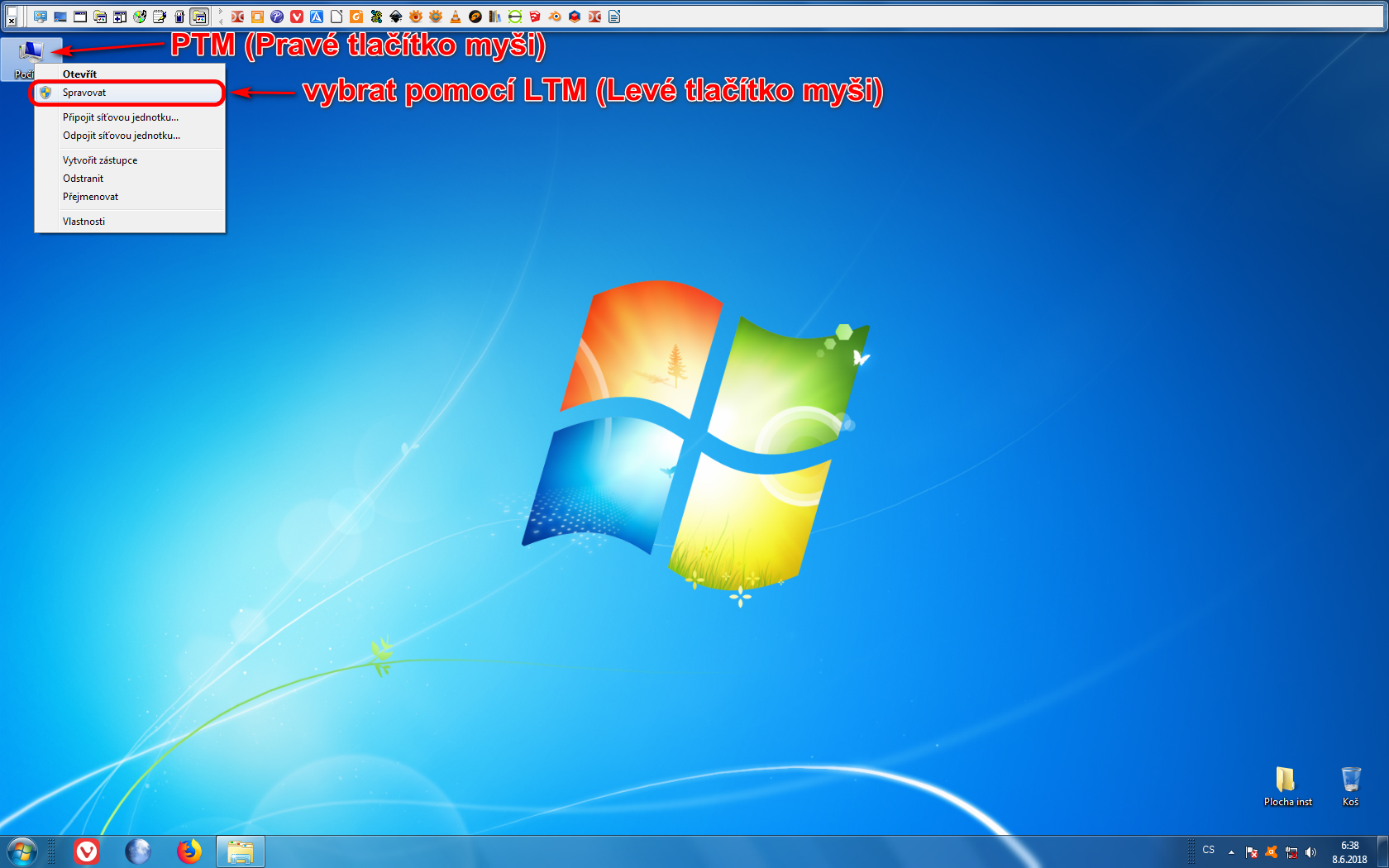1389x868 pixels.
Task: Open Vlastnosti from the context menu
Action: [x=130, y=222]
